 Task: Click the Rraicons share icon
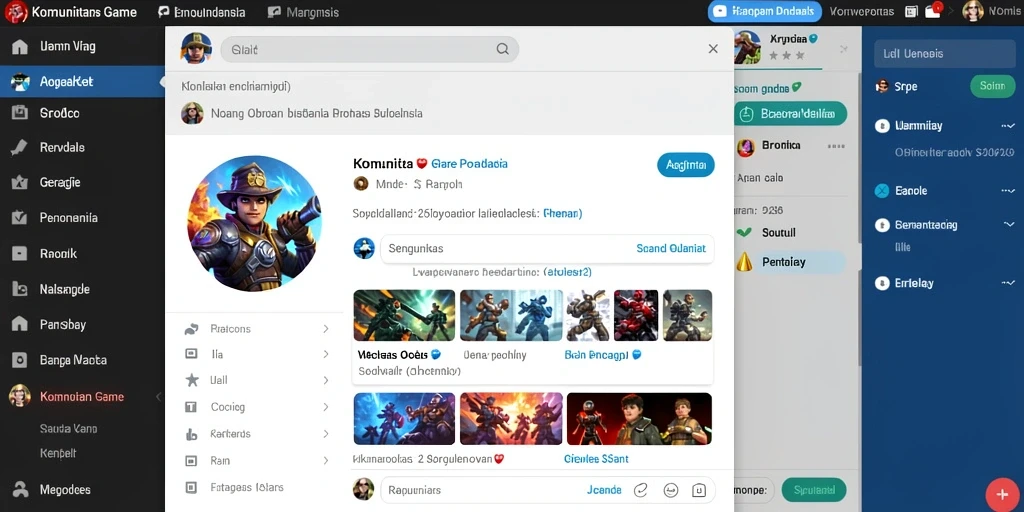point(191,329)
